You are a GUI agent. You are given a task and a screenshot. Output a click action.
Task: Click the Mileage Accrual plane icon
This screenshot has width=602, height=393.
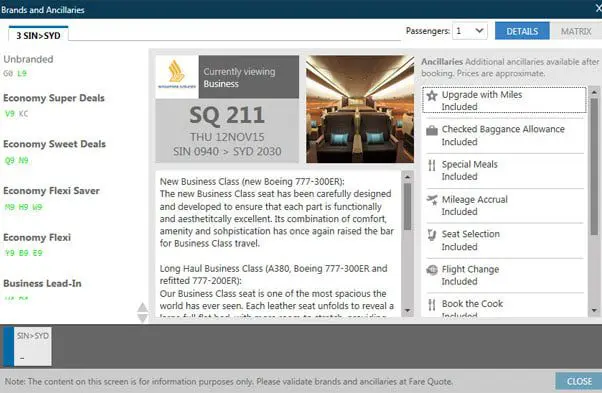tap(432, 200)
